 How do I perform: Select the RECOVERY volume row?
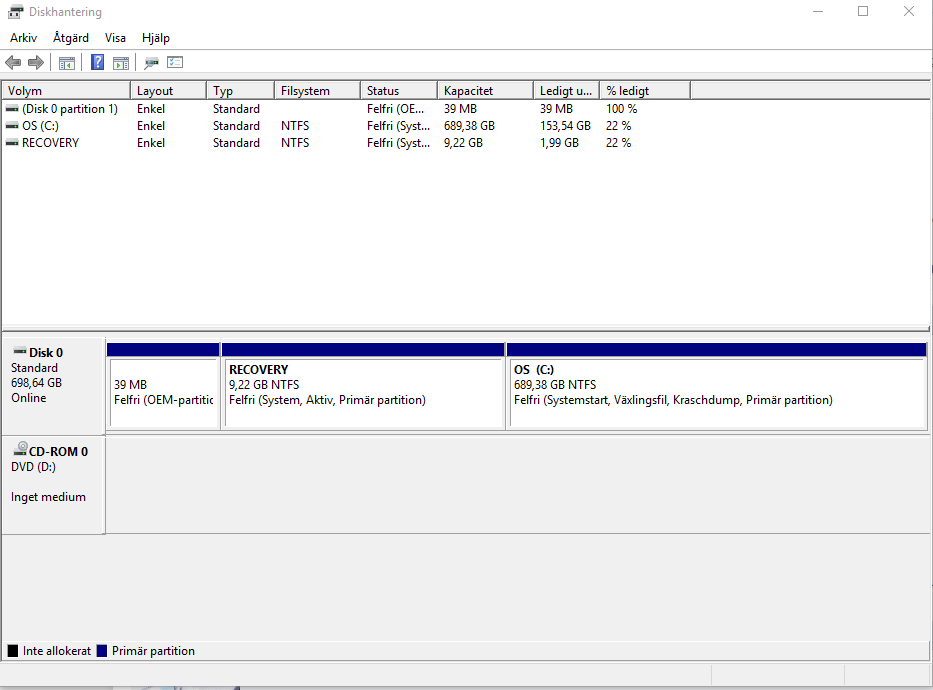coord(346,143)
